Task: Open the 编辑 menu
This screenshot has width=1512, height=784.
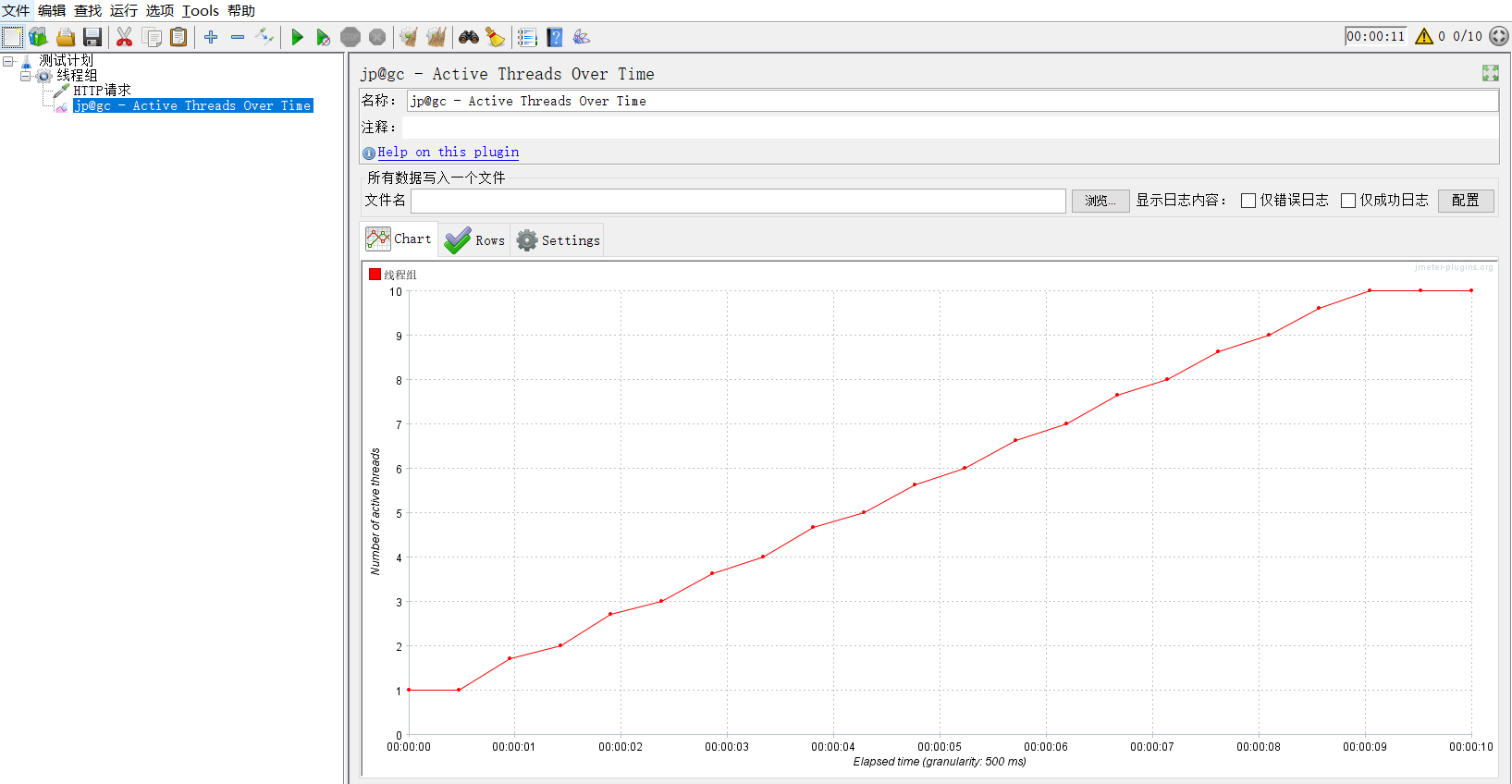Action: [52, 11]
